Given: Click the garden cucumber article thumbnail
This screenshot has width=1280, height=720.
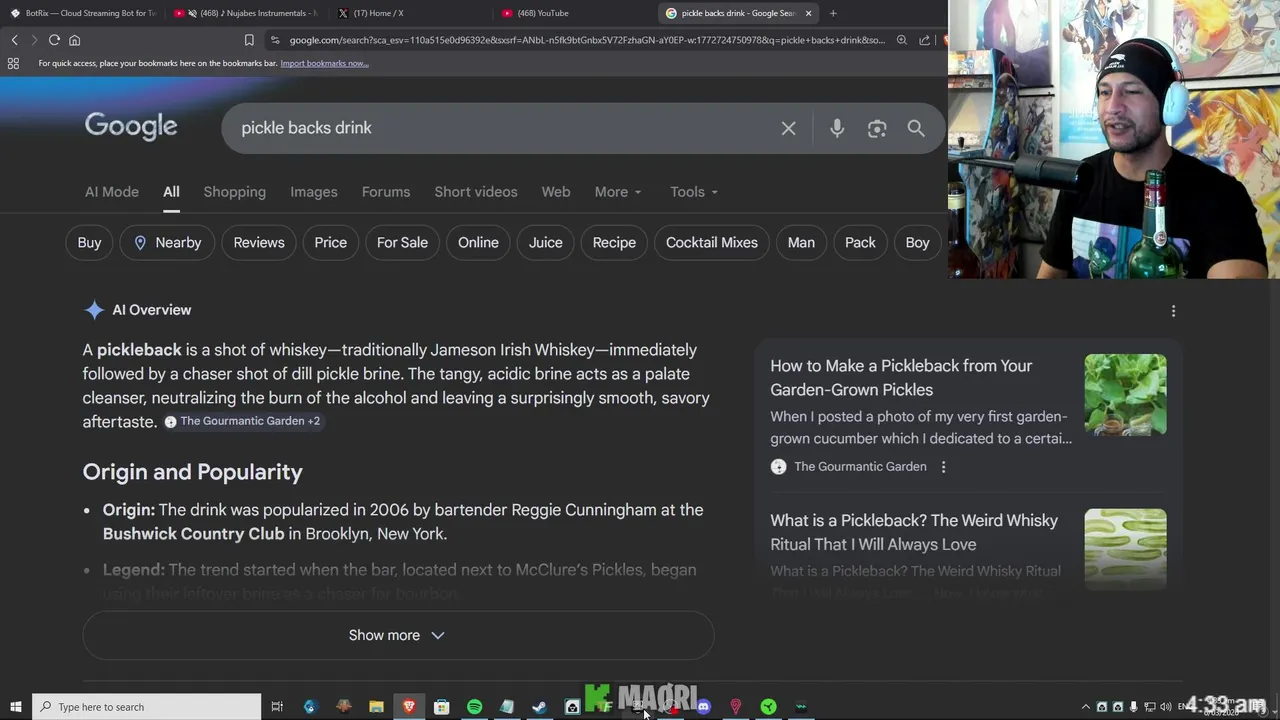Looking at the screenshot, I should pyautogui.click(x=1125, y=395).
